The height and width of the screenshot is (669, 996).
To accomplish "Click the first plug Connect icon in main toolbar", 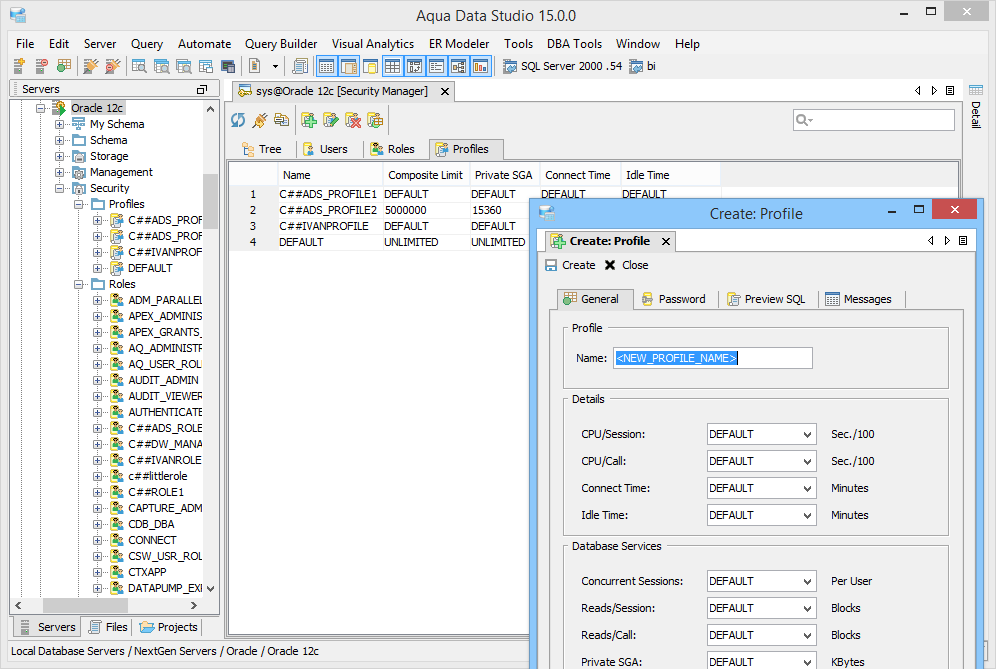I will click(91, 66).
